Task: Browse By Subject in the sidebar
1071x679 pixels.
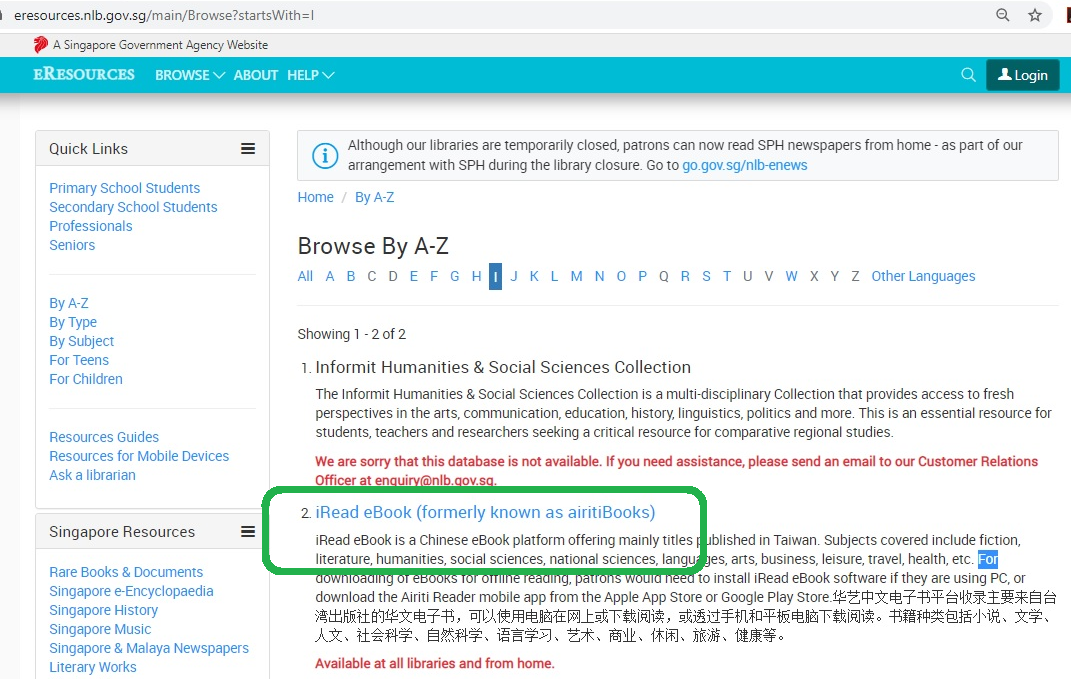Action: click(x=81, y=342)
